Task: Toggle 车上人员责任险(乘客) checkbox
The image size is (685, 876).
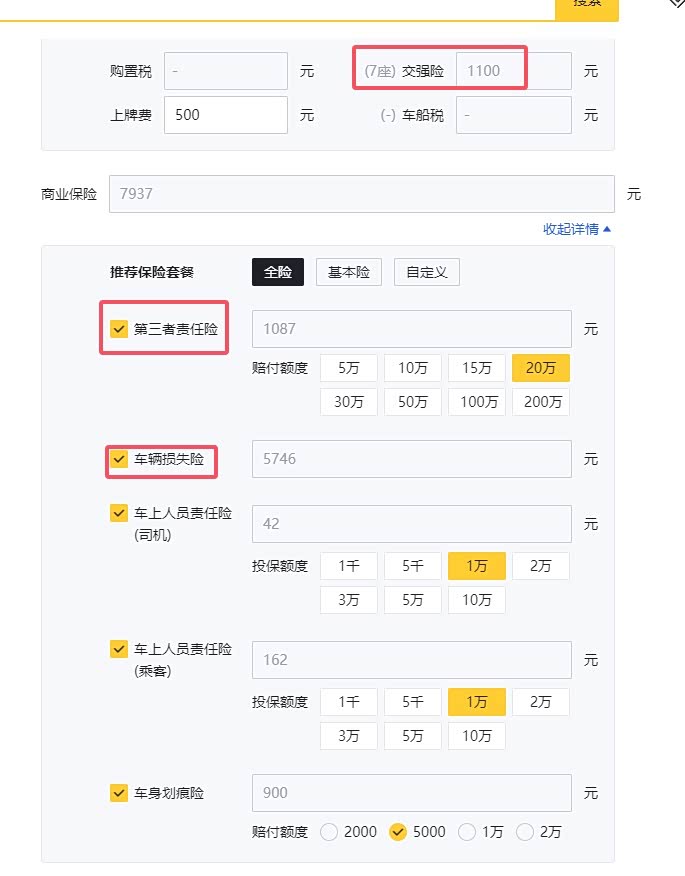Action: tap(119, 649)
